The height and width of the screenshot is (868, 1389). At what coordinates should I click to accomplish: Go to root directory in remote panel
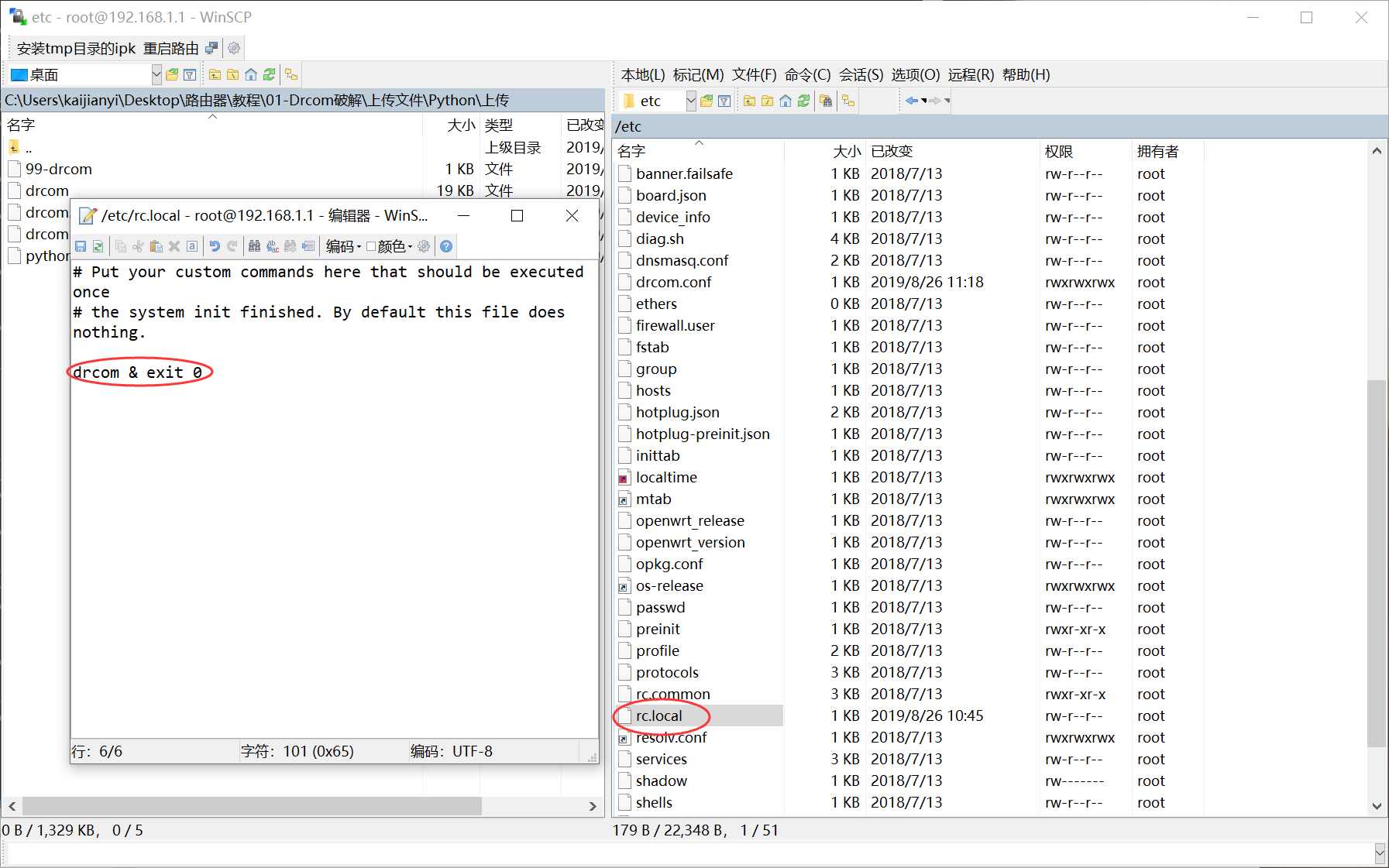[x=768, y=101]
